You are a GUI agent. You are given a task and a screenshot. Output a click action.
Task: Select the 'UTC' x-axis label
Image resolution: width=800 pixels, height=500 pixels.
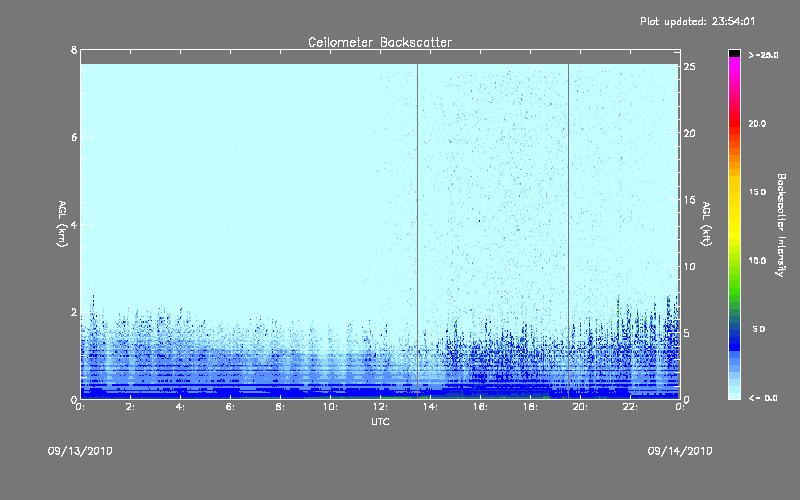pos(380,421)
